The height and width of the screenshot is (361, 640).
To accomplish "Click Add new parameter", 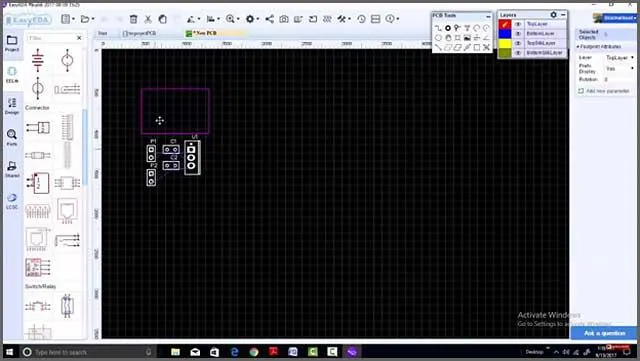I will click(604, 91).
